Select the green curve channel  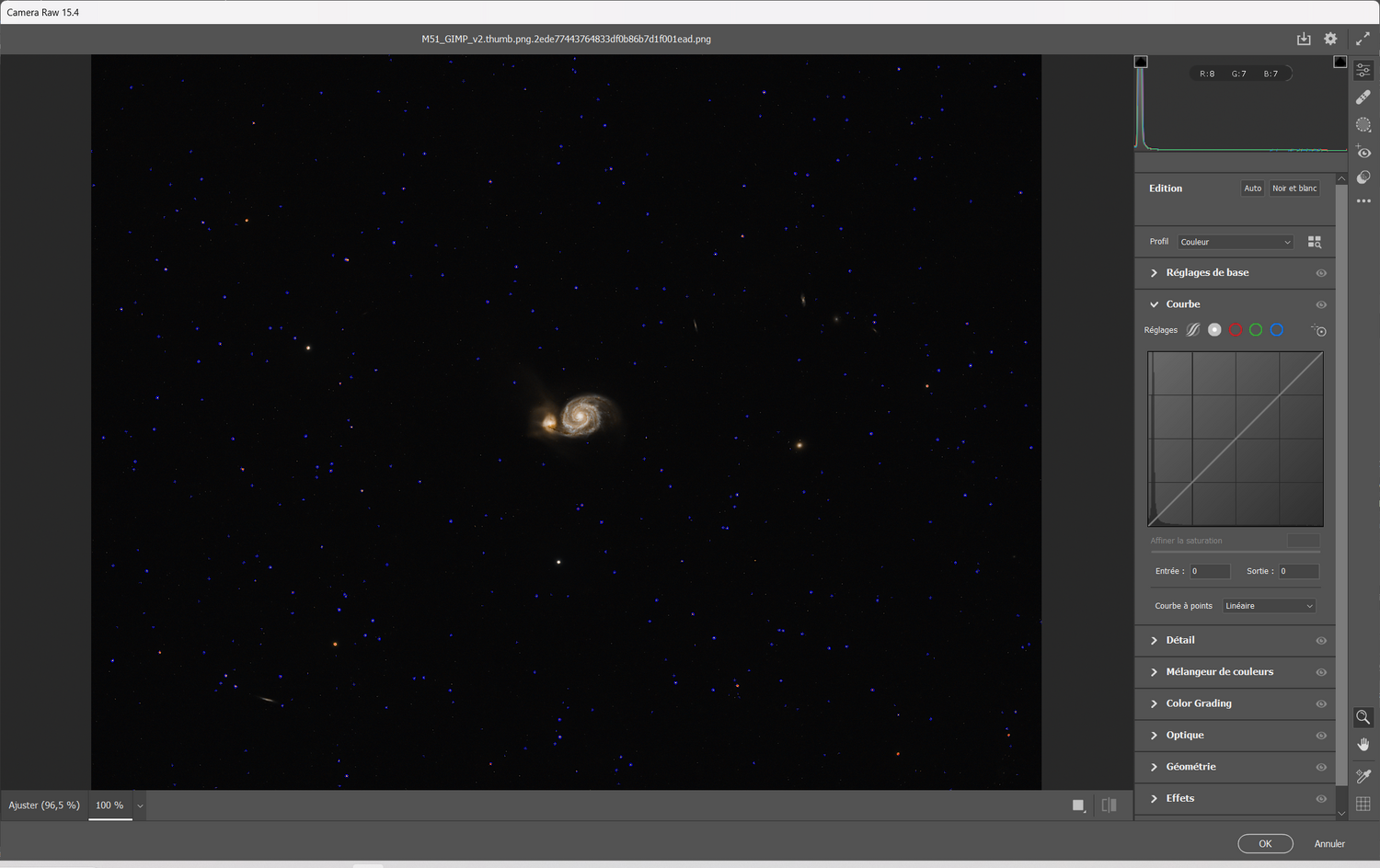[x=1256, y=330]
